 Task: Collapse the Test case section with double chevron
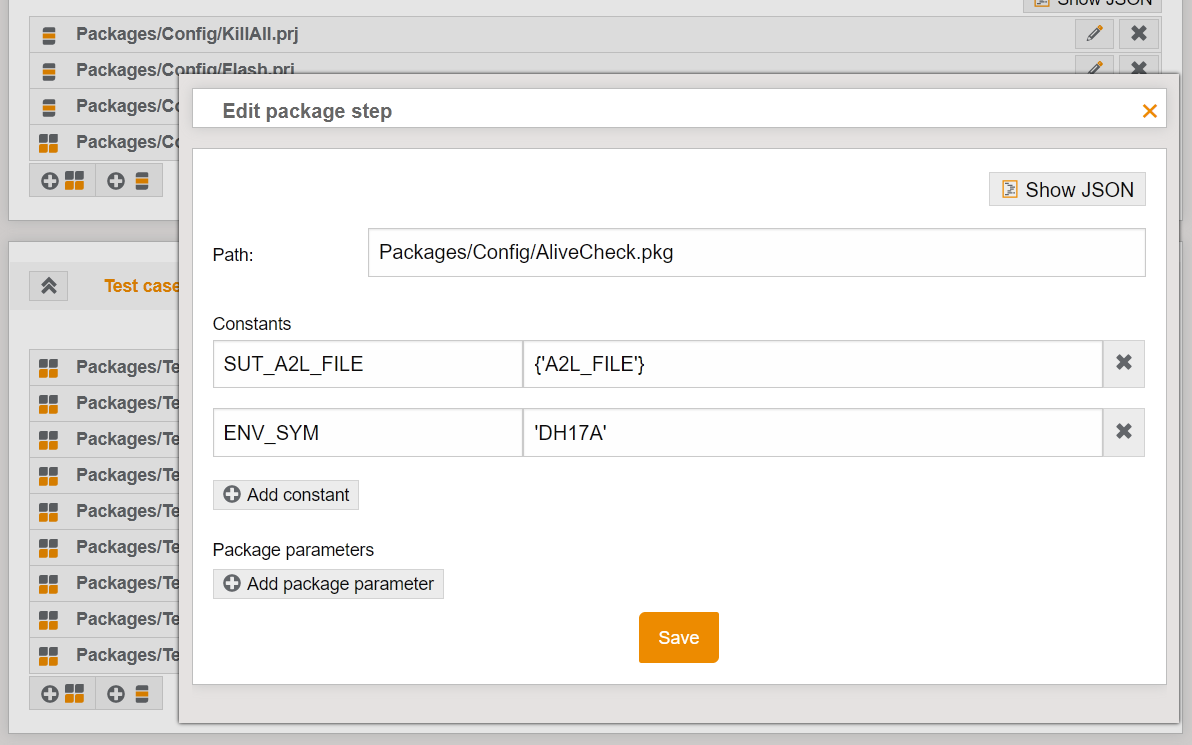point(48,285)
